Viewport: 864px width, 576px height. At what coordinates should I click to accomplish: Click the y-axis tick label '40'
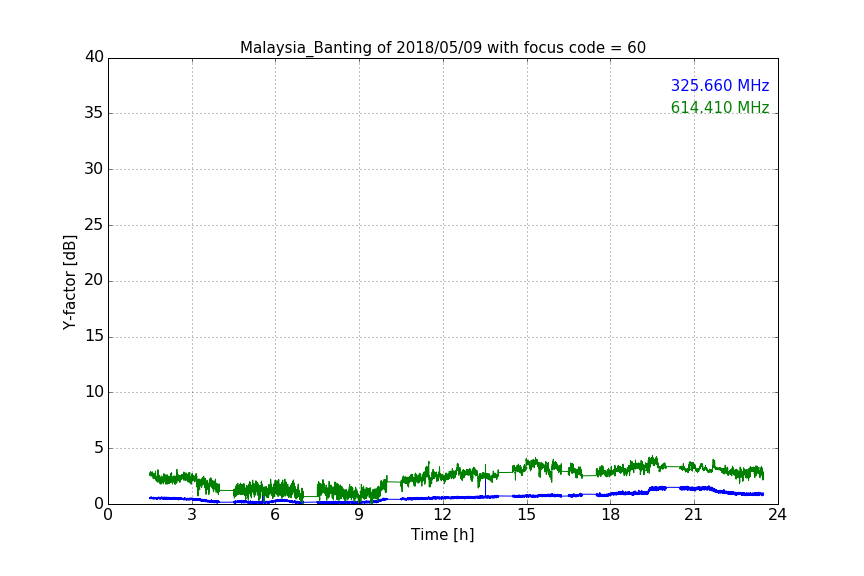click(x=94, y=57)
